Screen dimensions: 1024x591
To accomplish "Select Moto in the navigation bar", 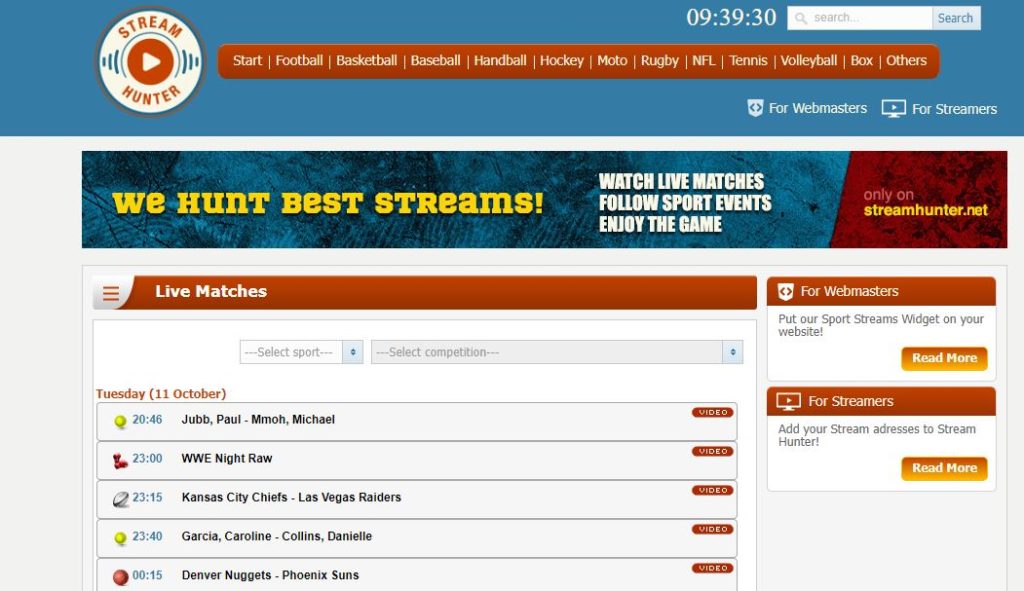I will point(612,61).
